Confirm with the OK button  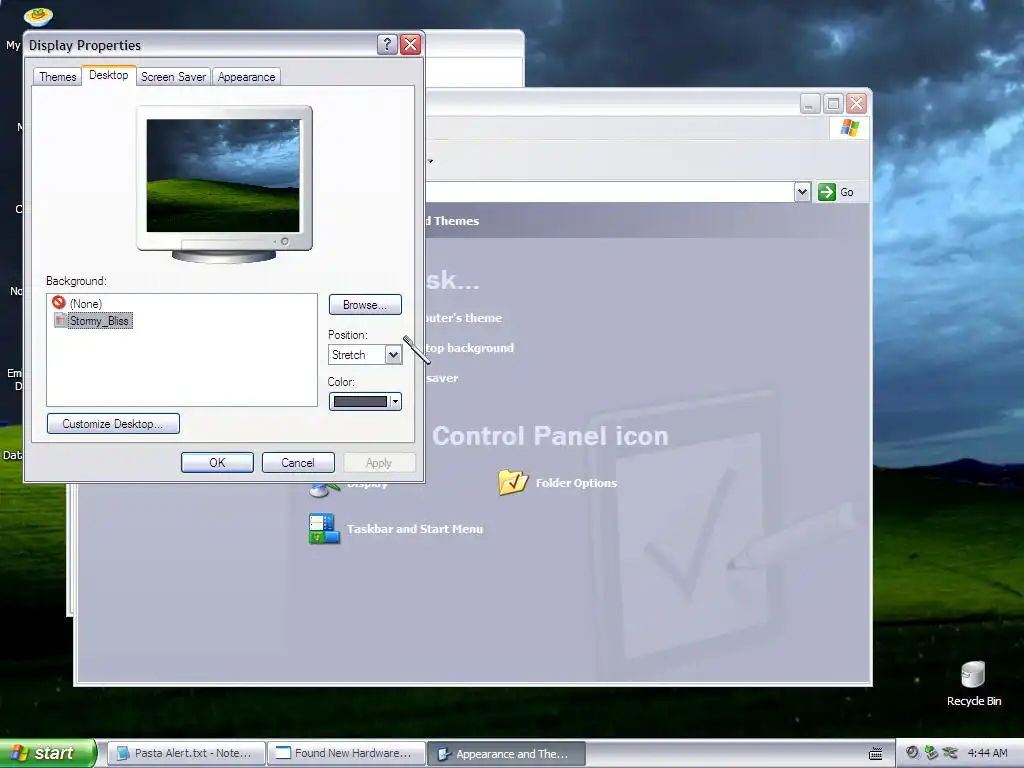click(x=217, y=462)
